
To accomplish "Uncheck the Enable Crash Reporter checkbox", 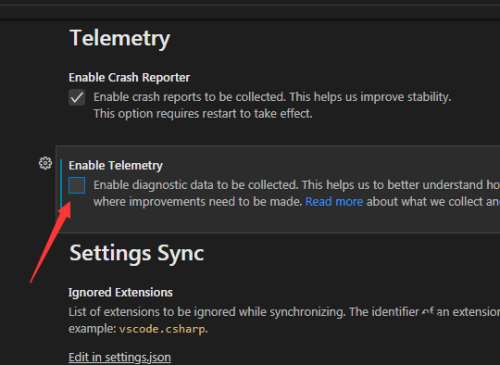I will tap(77, 98).
